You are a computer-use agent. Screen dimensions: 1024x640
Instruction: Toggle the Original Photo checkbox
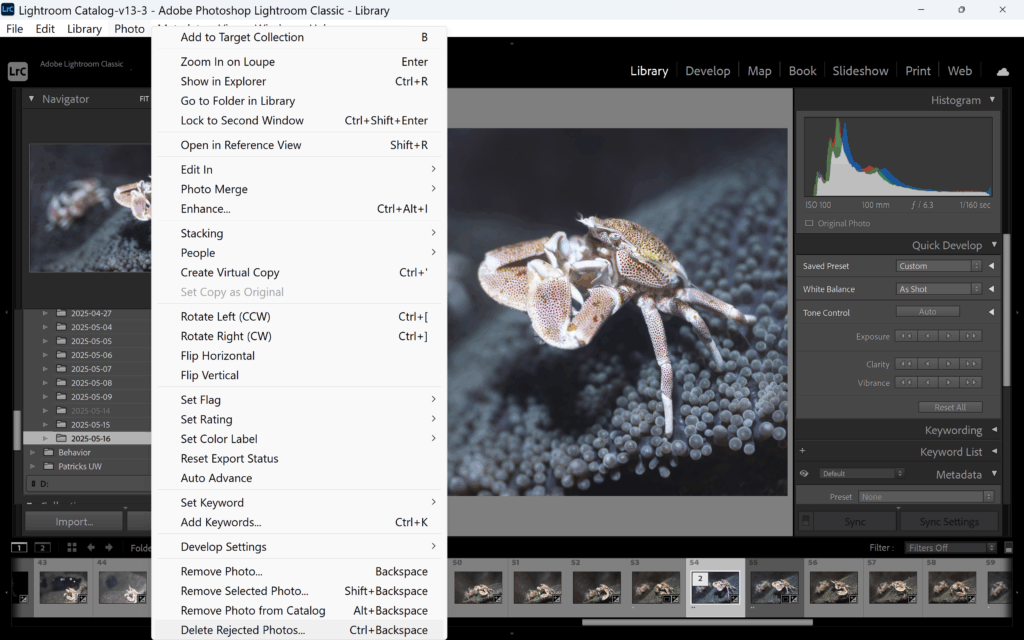[809, 223]
